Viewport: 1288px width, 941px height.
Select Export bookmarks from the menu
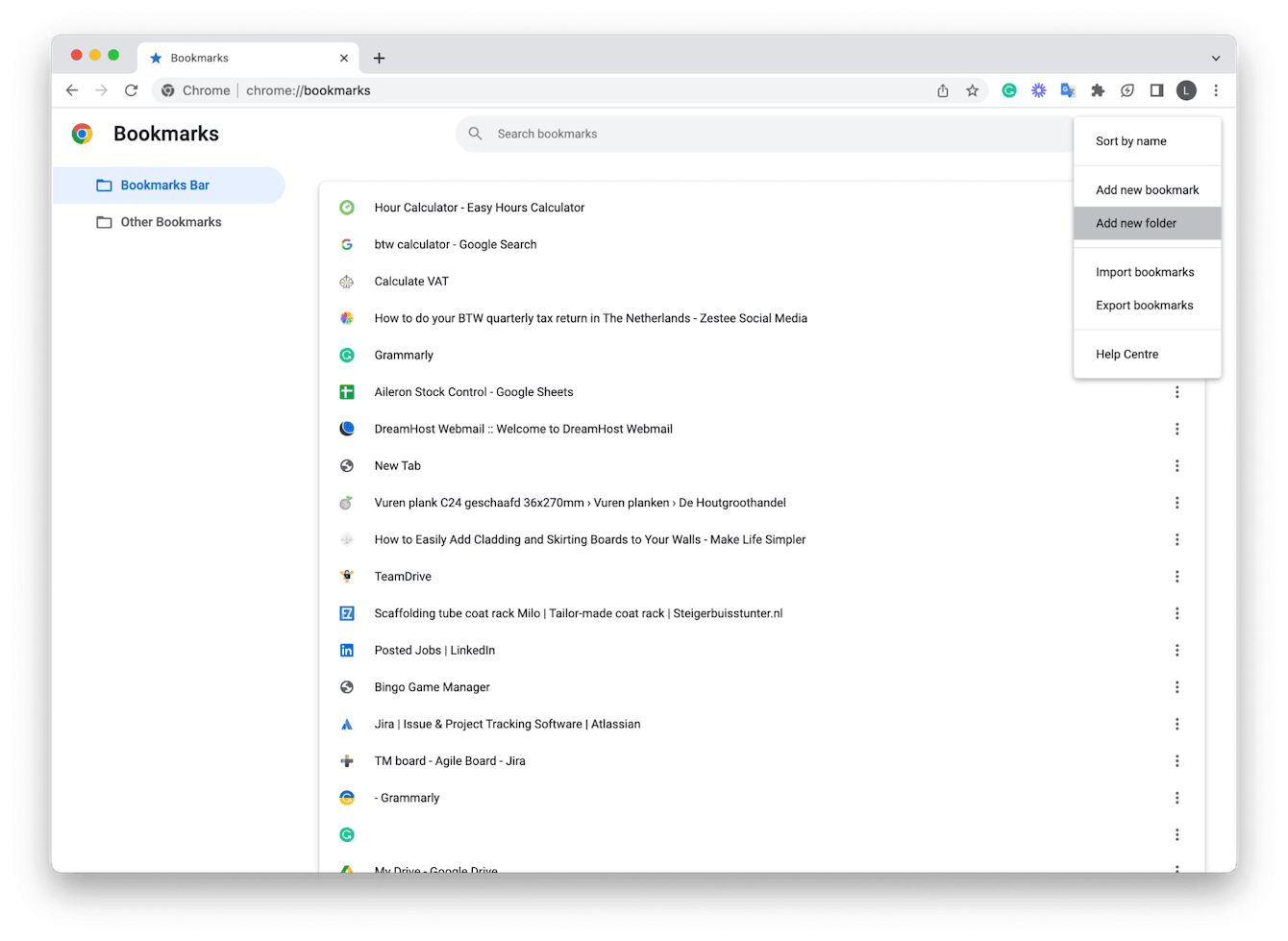pos(1144,305)
